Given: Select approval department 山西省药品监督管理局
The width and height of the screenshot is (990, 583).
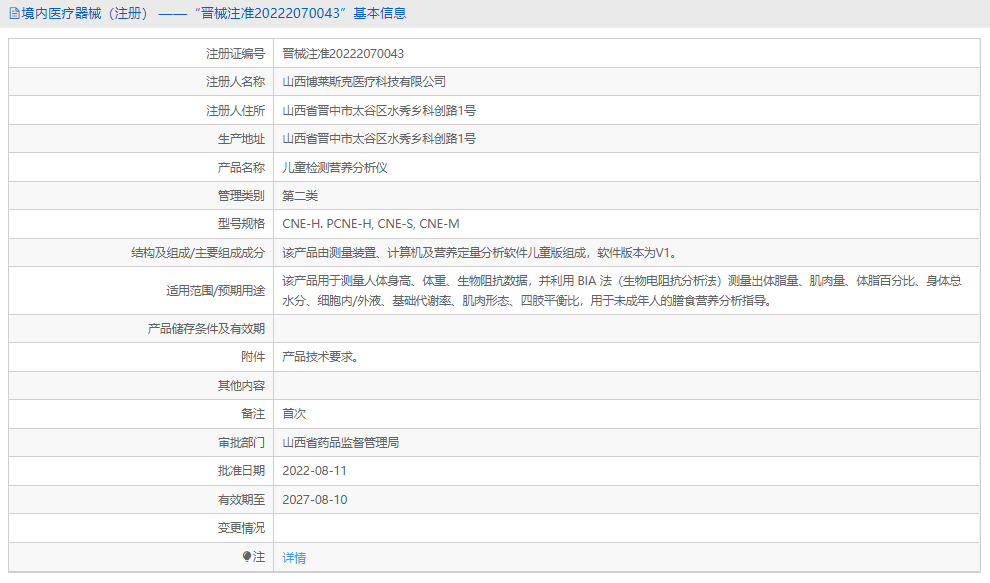Looking at the screenshot, I should click(x=341, y=443).
